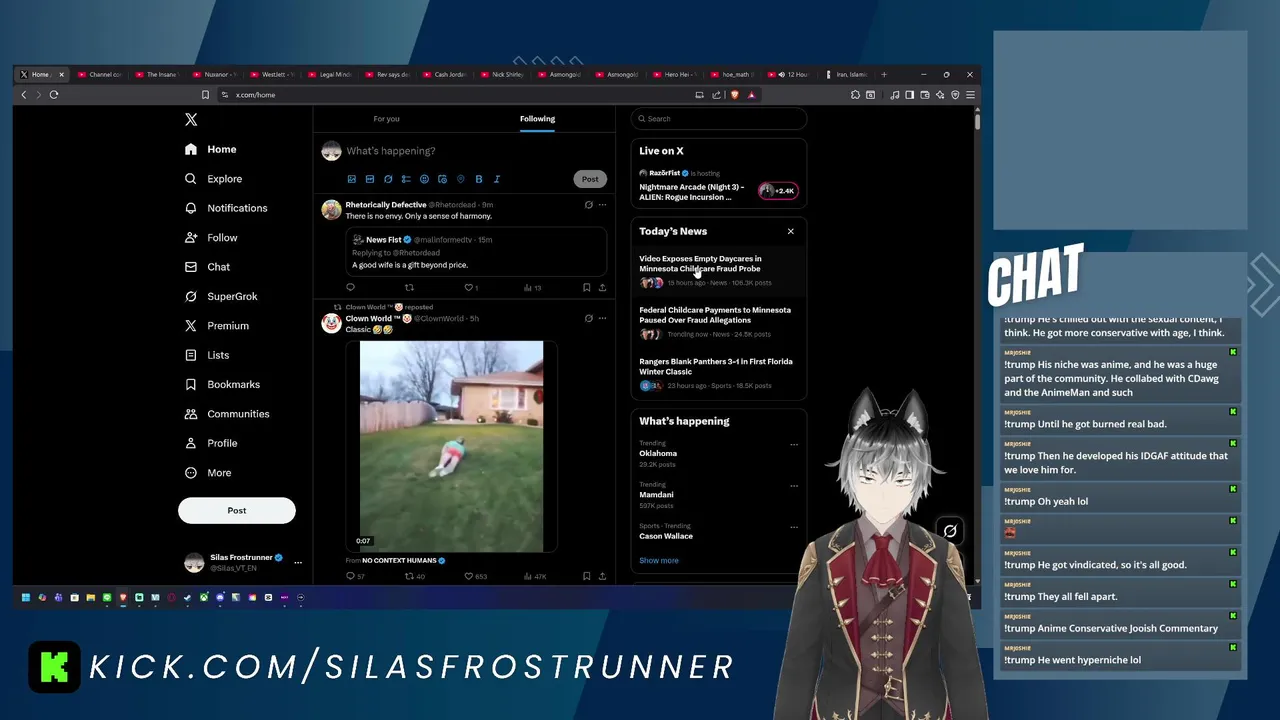Open Federal Childcare Payments to Minnesota story

tap(719, 322)
